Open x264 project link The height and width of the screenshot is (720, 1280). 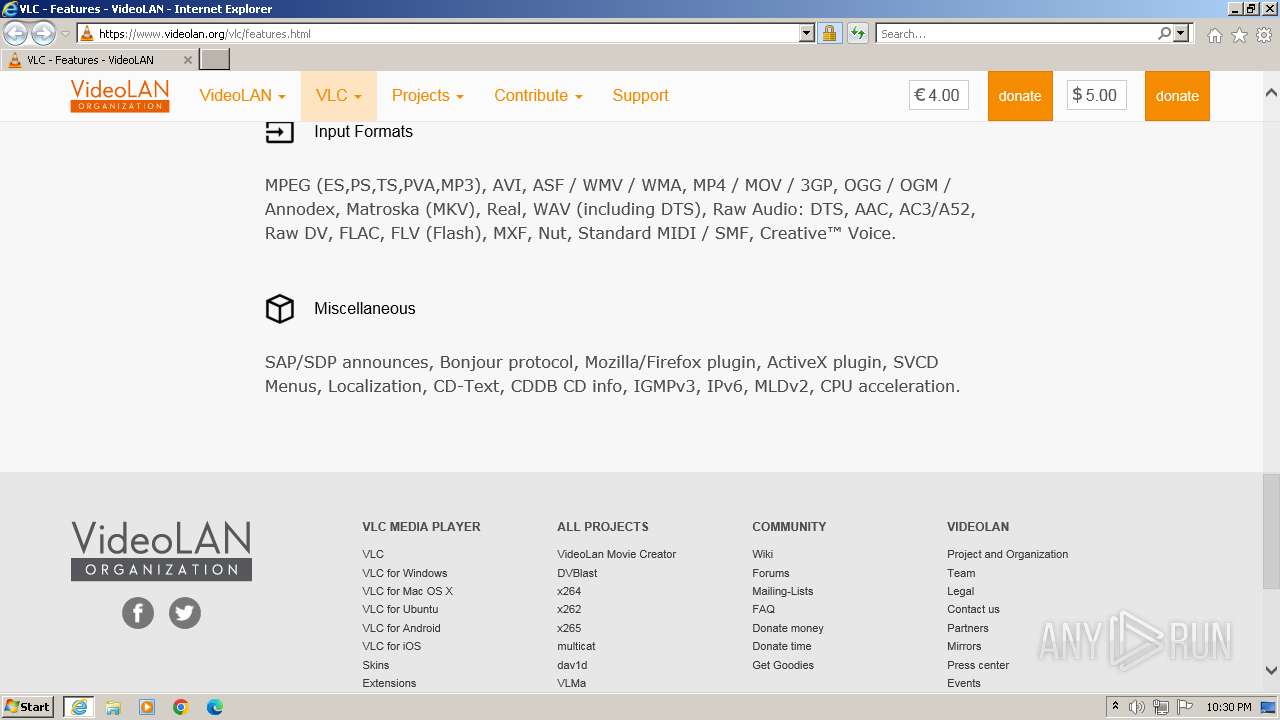click(x=569, y=591)
